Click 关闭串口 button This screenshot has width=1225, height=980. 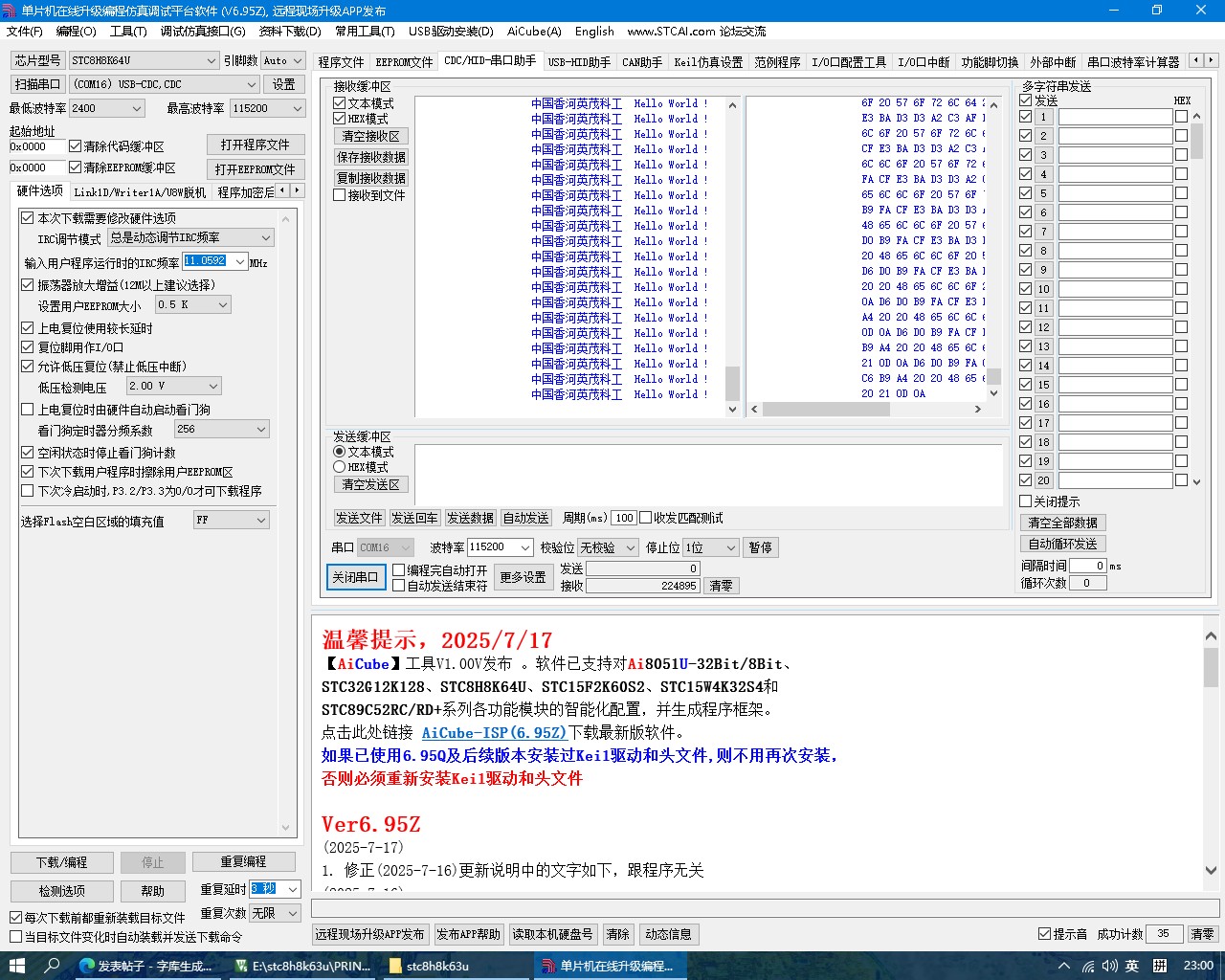pos(355,577)
